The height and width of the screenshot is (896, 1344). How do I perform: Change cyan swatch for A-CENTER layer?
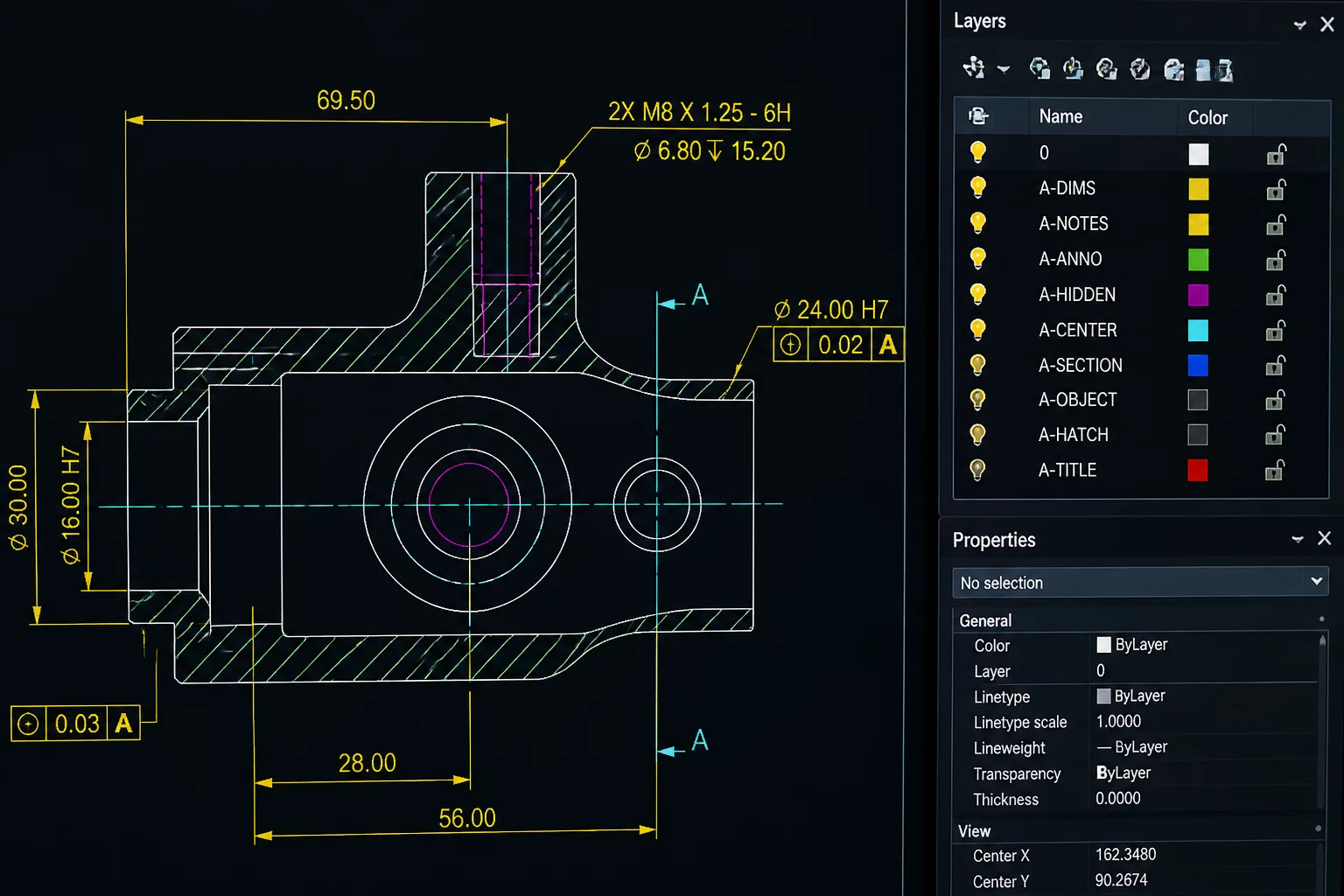tap(1199, 330)
